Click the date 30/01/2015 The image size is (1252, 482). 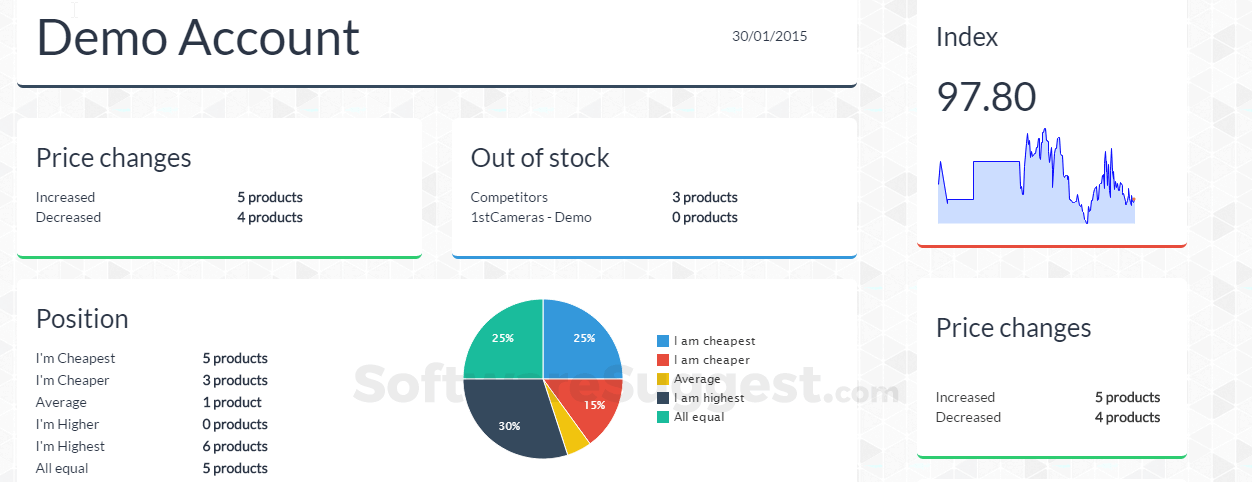point(769,36)
